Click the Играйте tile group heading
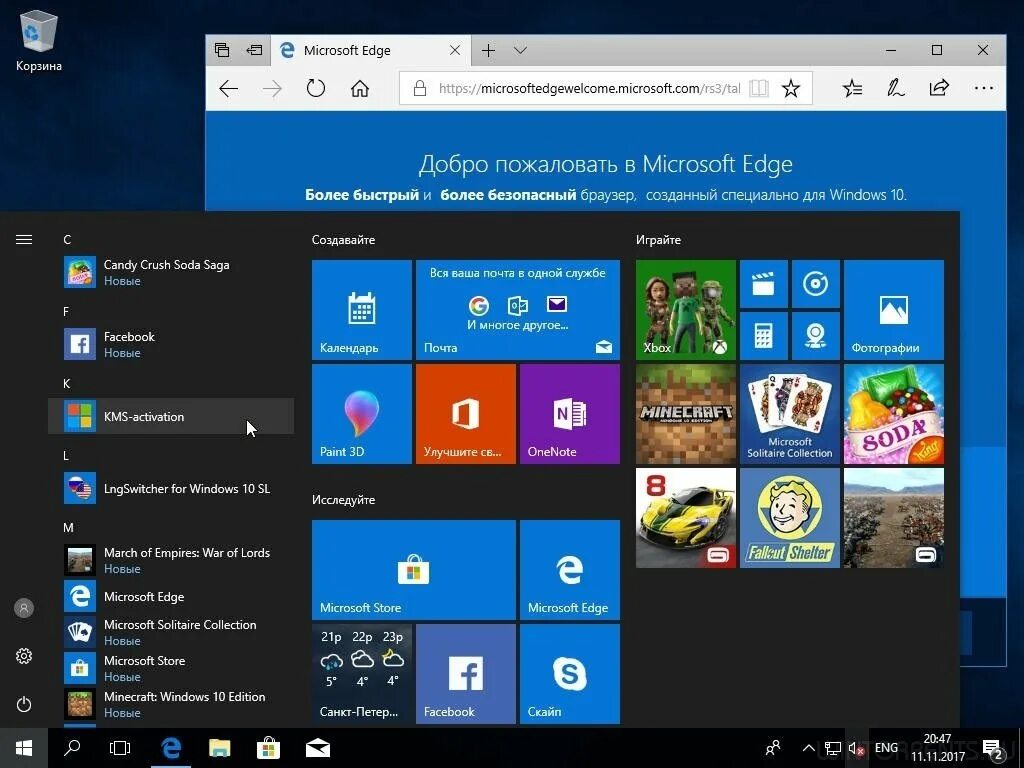The image size is (1024, 768). point(658,240)
